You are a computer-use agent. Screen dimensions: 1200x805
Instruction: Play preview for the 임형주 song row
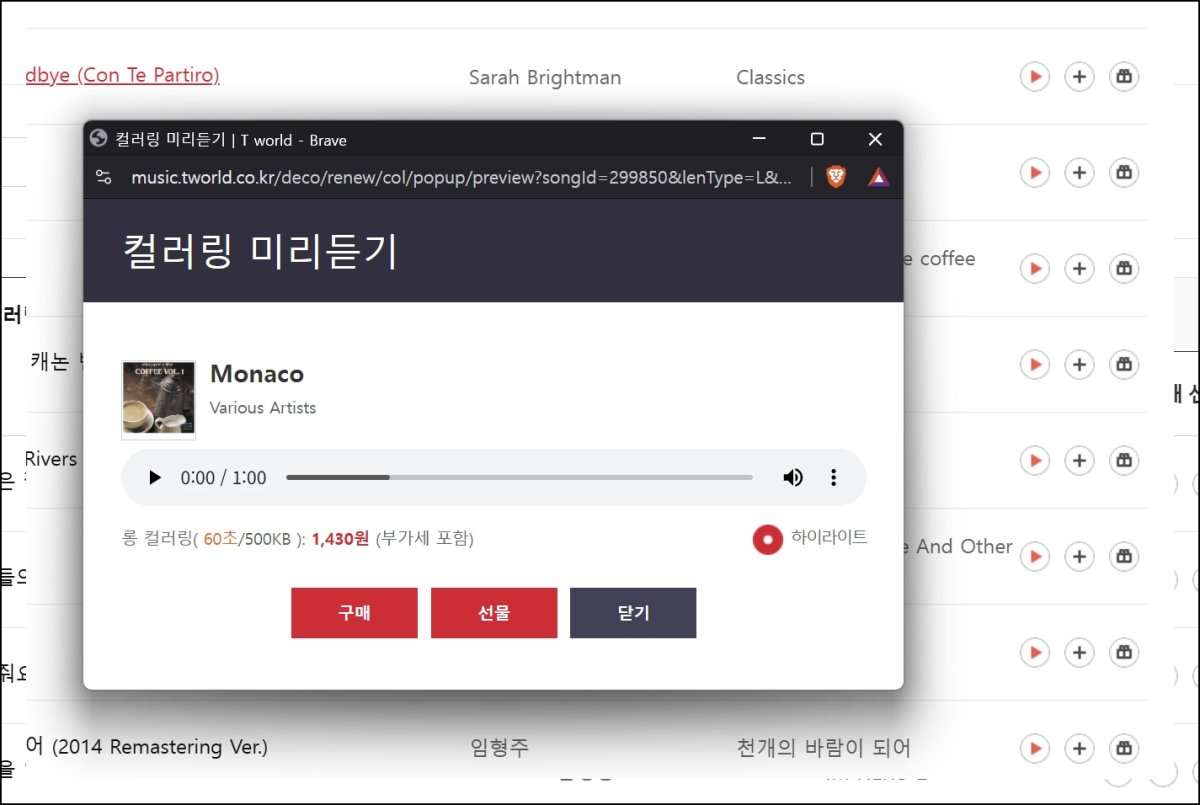click(x=1034, y=748)
